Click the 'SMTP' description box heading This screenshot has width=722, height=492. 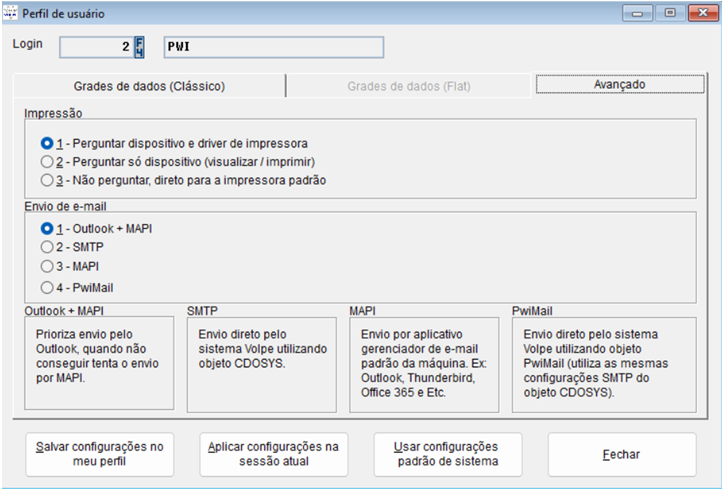click(x=202, y=311)
